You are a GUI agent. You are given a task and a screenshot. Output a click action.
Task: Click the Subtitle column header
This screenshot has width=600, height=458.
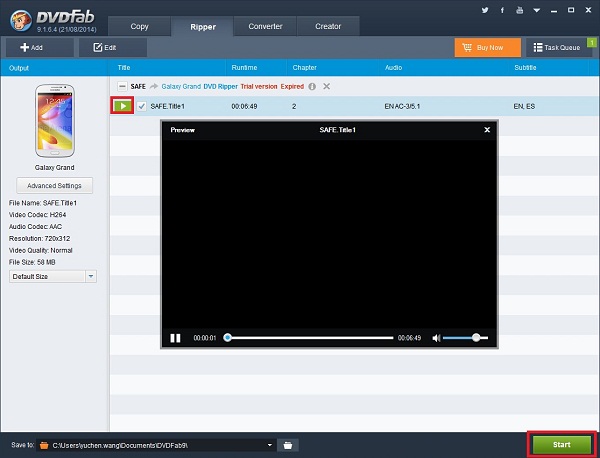click(525, 68)
